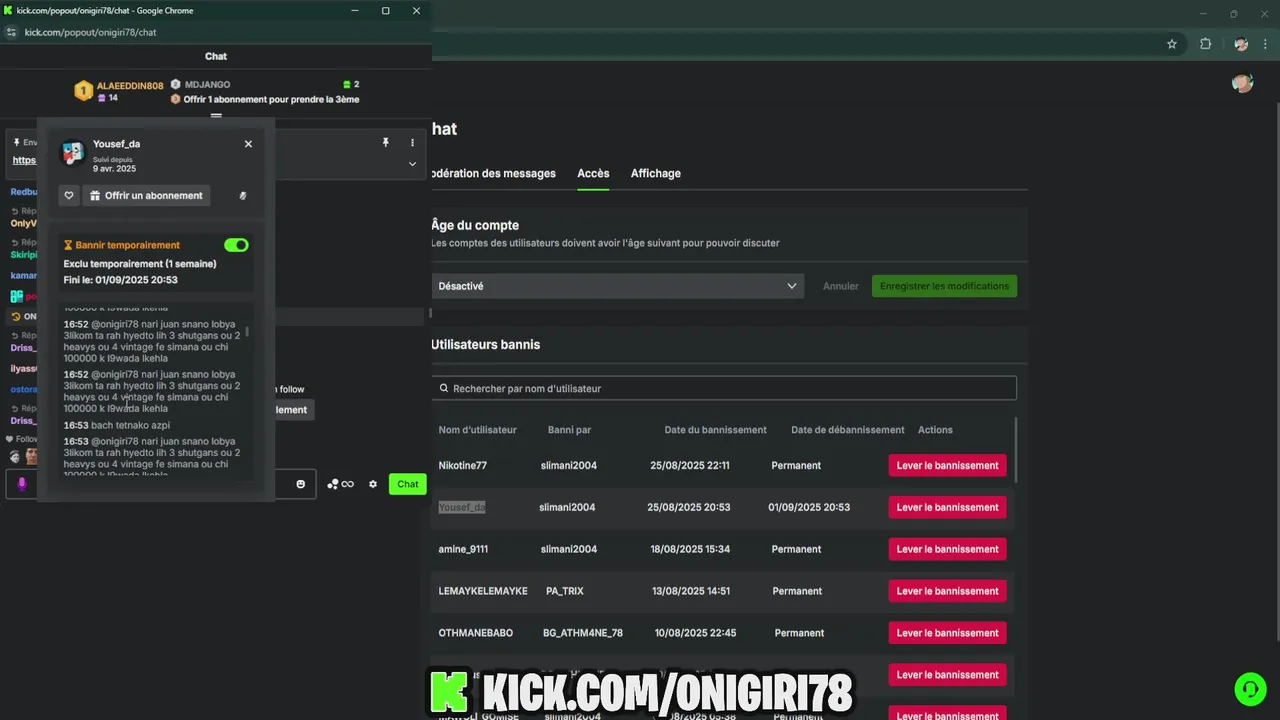
Task: Open the Chrome extensions puzzle icon
Action: click(x=1205, y=44)
